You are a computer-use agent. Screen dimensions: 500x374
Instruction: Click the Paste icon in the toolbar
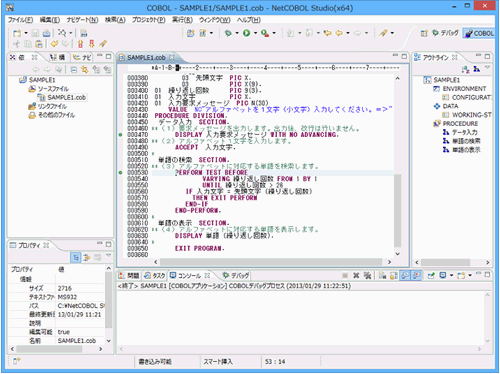coord(39,44)
